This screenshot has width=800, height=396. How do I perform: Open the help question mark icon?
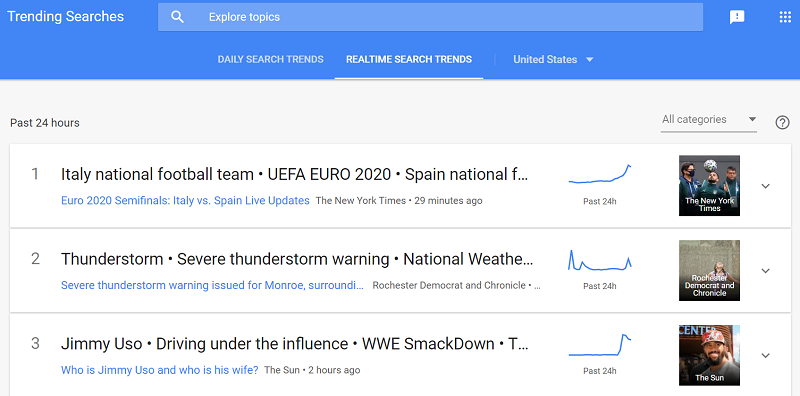[782, 122]
